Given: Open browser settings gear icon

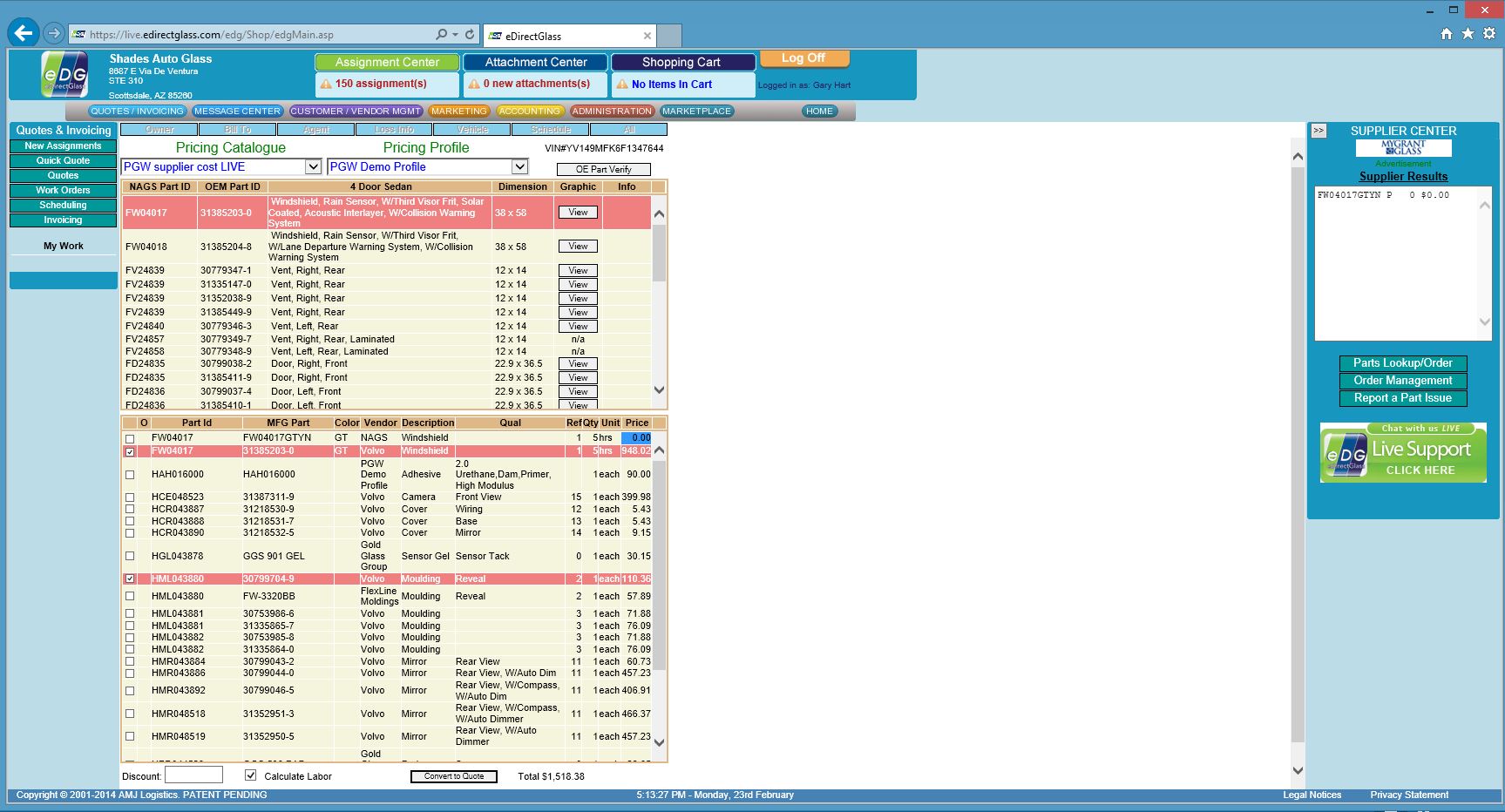Looking at the screenshot, I should pos(1489,33).
